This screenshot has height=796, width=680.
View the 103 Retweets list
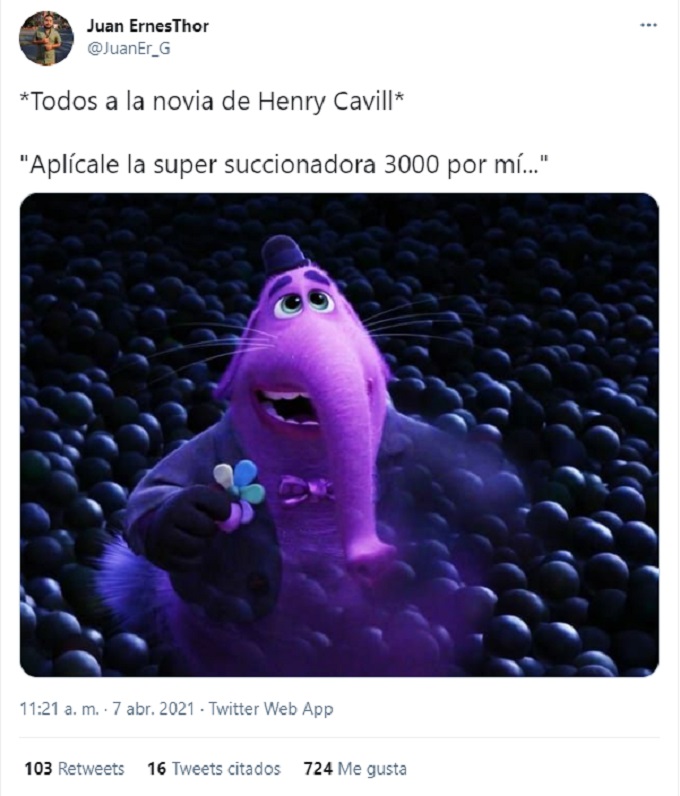[74, 769]
